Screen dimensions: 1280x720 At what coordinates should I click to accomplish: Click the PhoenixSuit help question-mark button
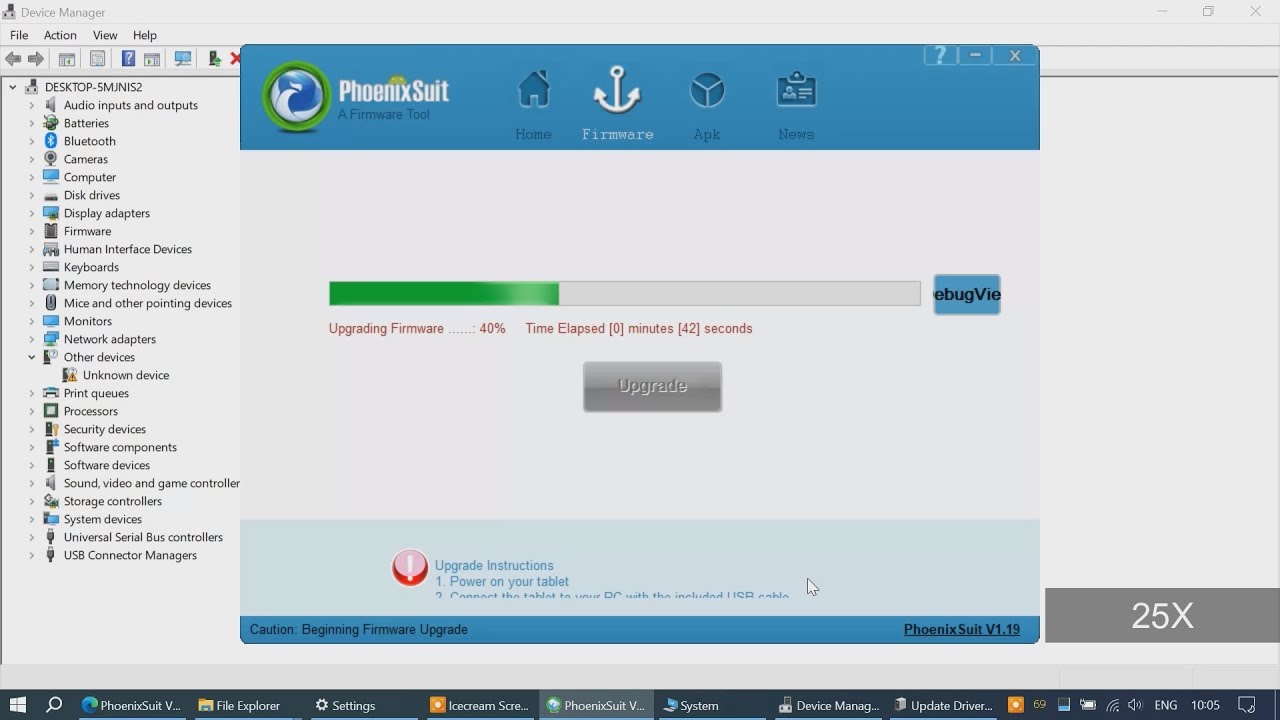tap(940, 56)
